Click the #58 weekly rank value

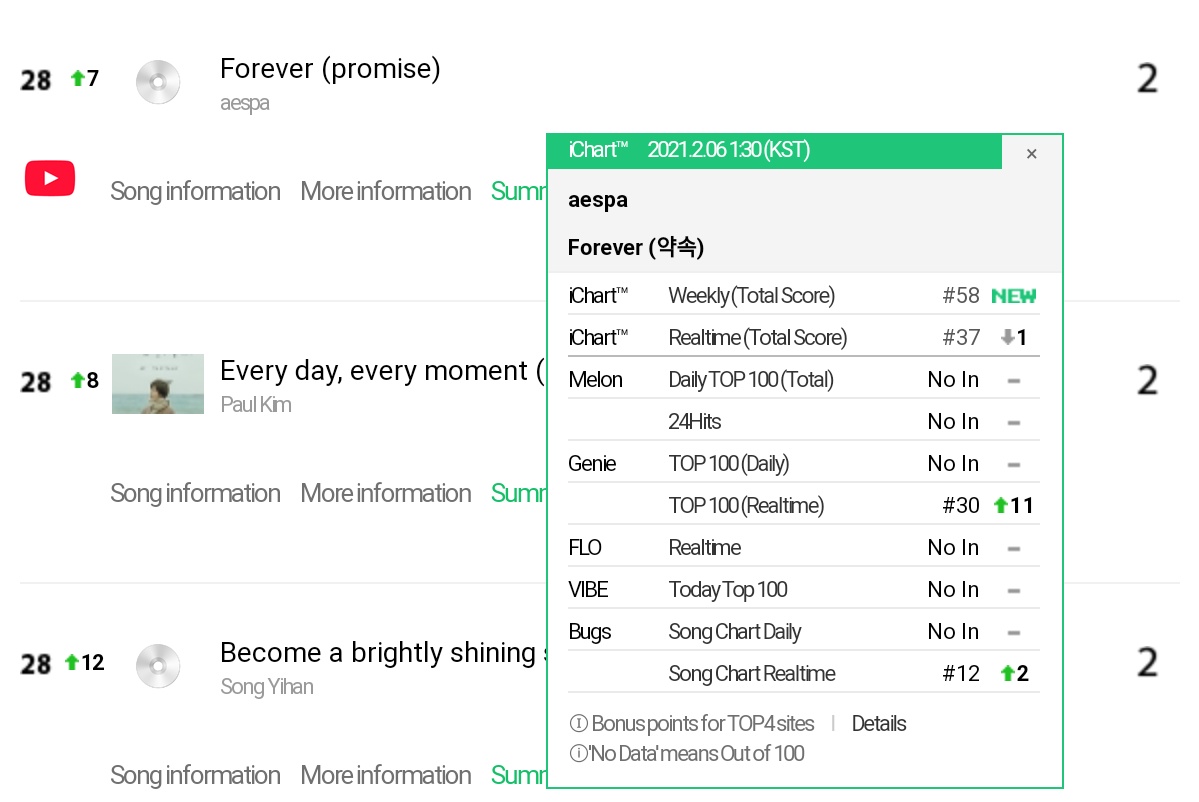(960, 295)
